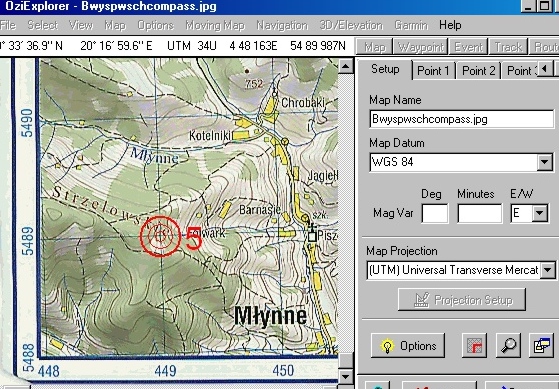Click the overlapping windows icon beside magnifier

pos(541,345)
